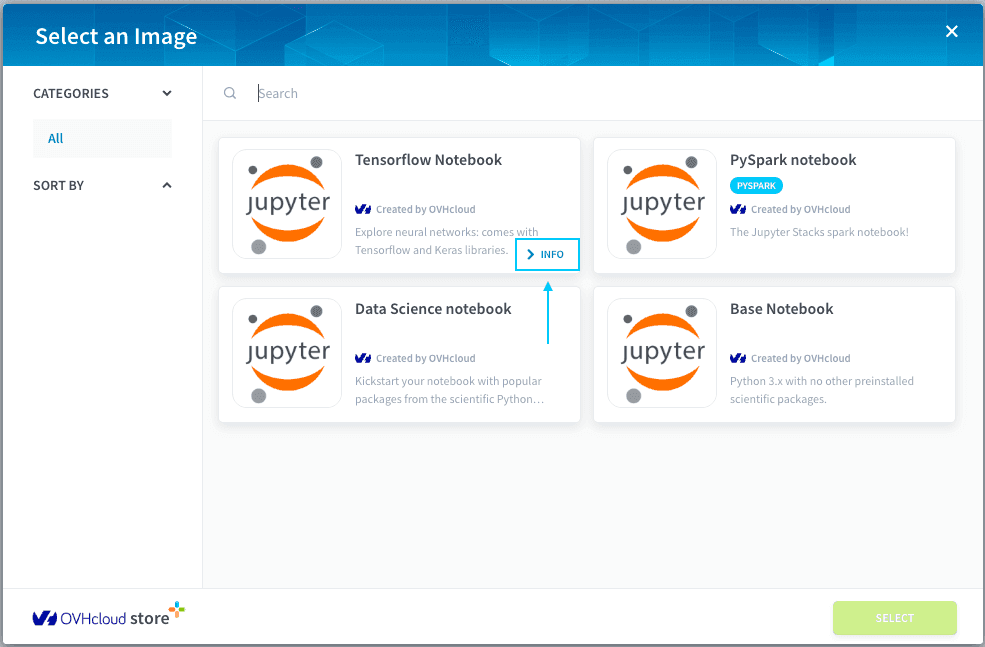Click Created by OVHcloud under Tensorflow Notebook

tap(426, 209)
